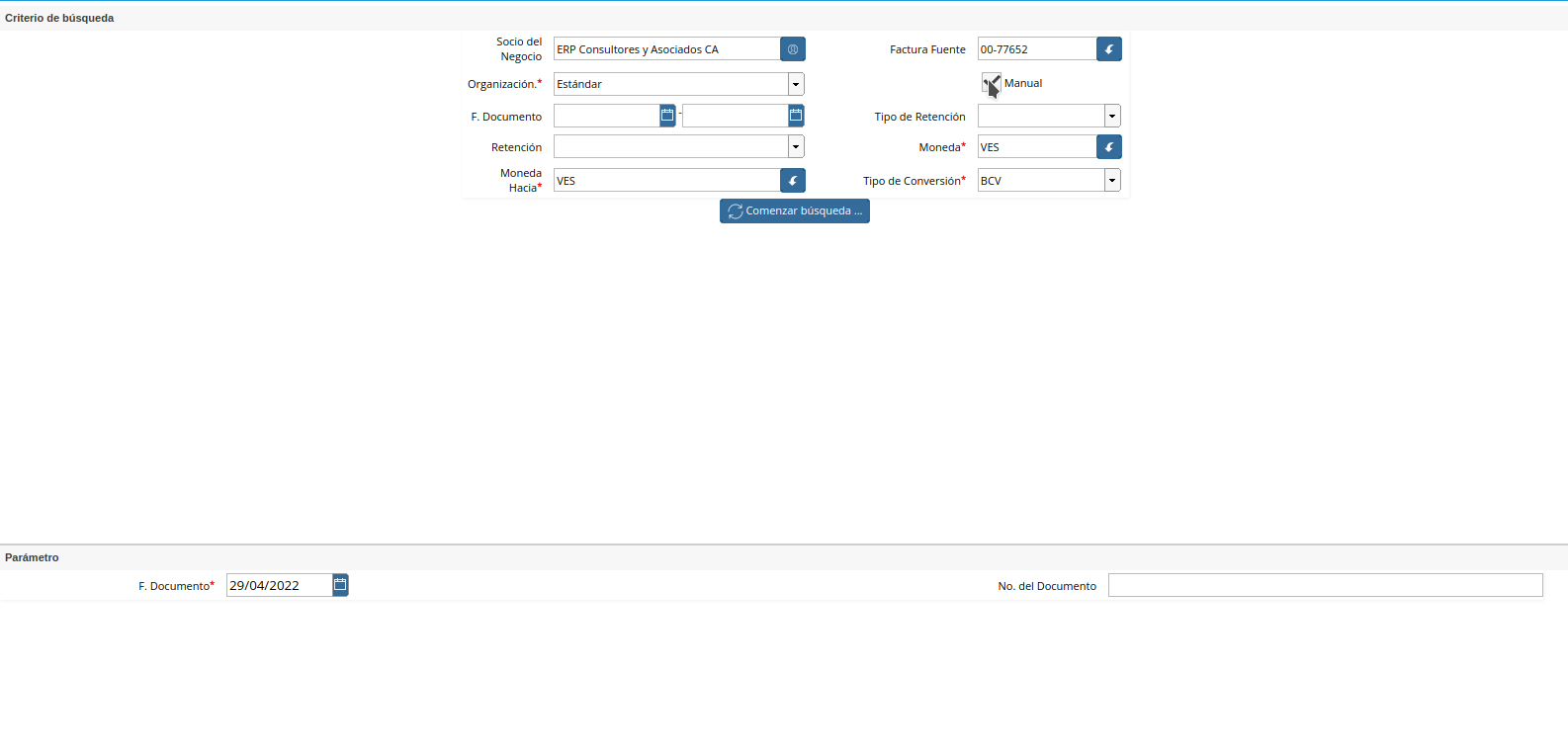The image size is (1568, 756).
Task: Click the Parámetro section header
Action: click(x=32, y=557)
